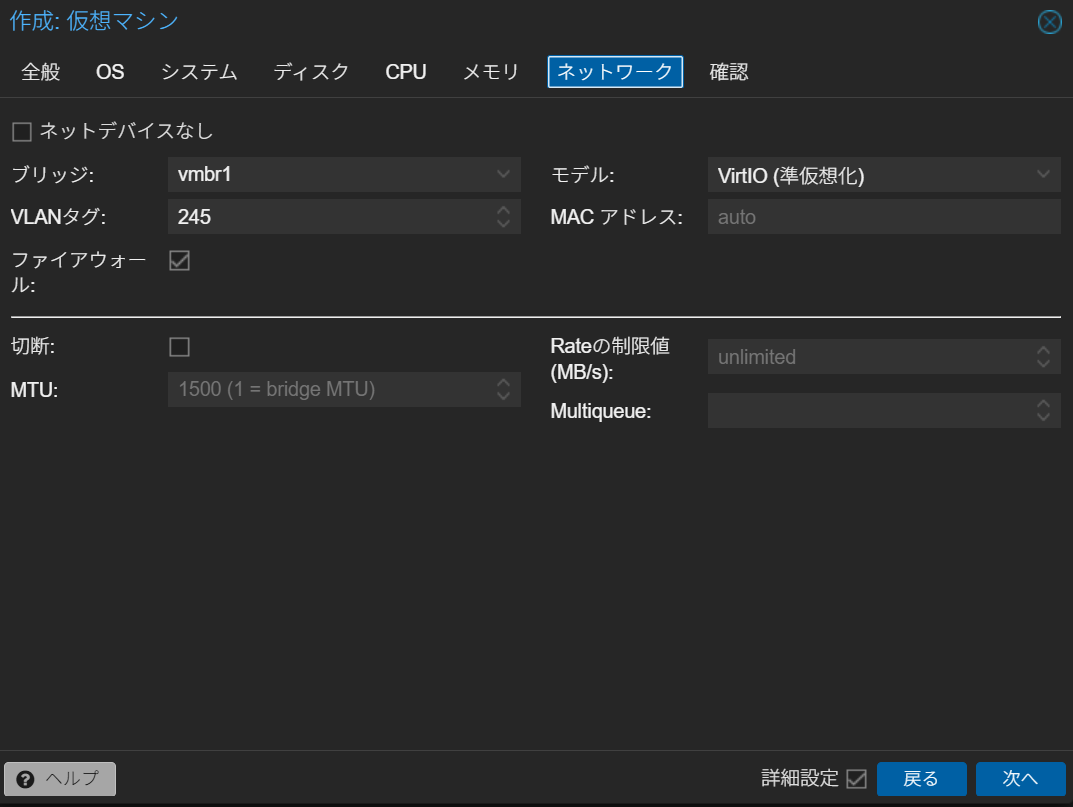Screen dimensions: 1073x807
Task: Open the CPU tab
Action: (406, 71)
